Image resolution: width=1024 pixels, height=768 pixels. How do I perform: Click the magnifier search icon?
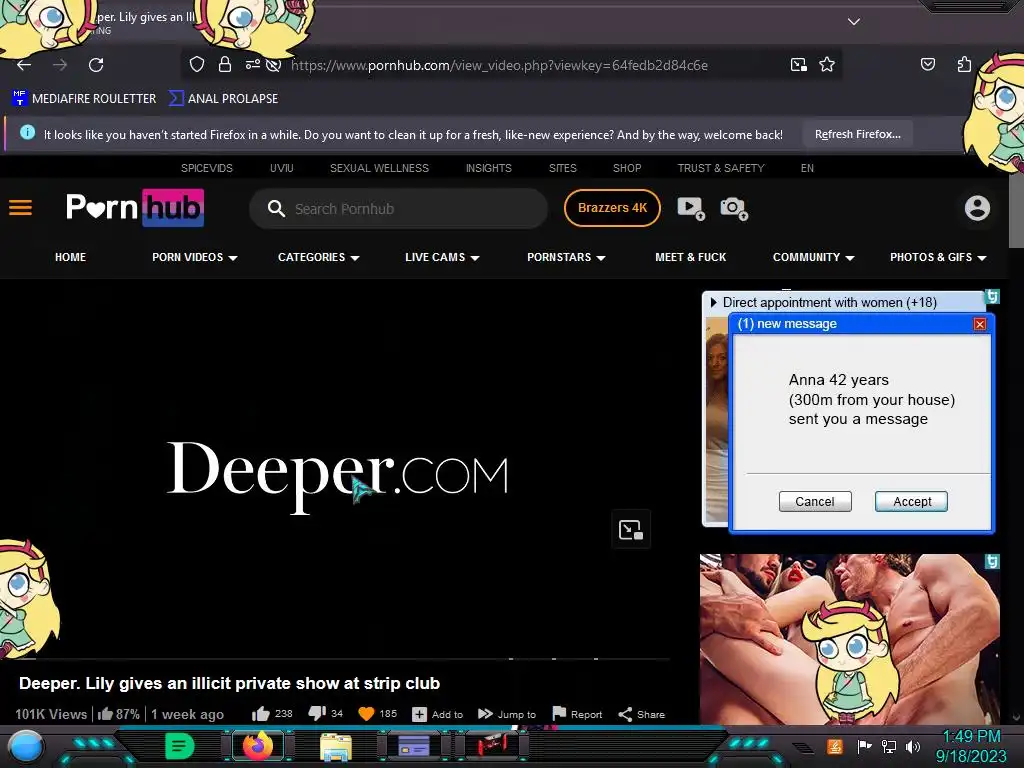click(276, 208)
